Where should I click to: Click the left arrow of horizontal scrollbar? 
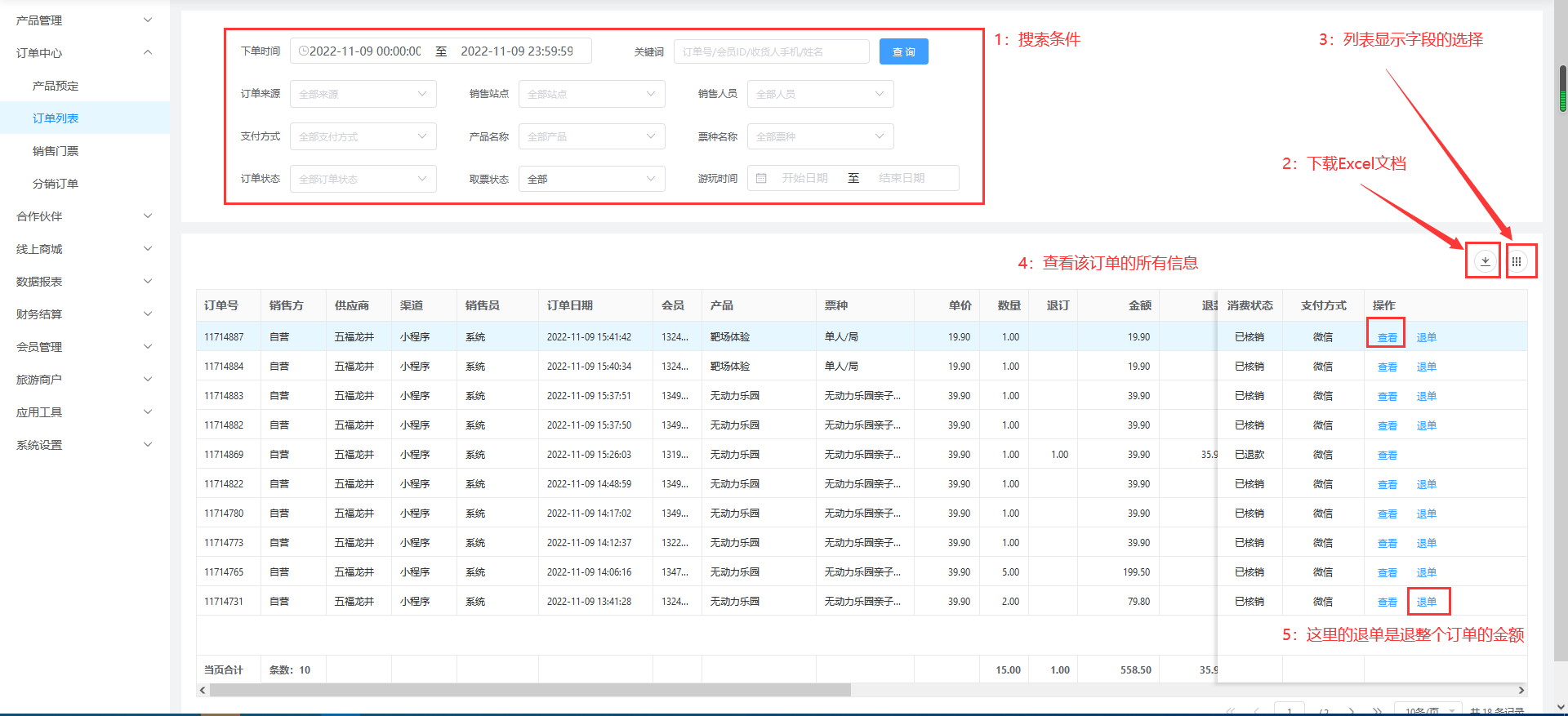tap(203, 690)
